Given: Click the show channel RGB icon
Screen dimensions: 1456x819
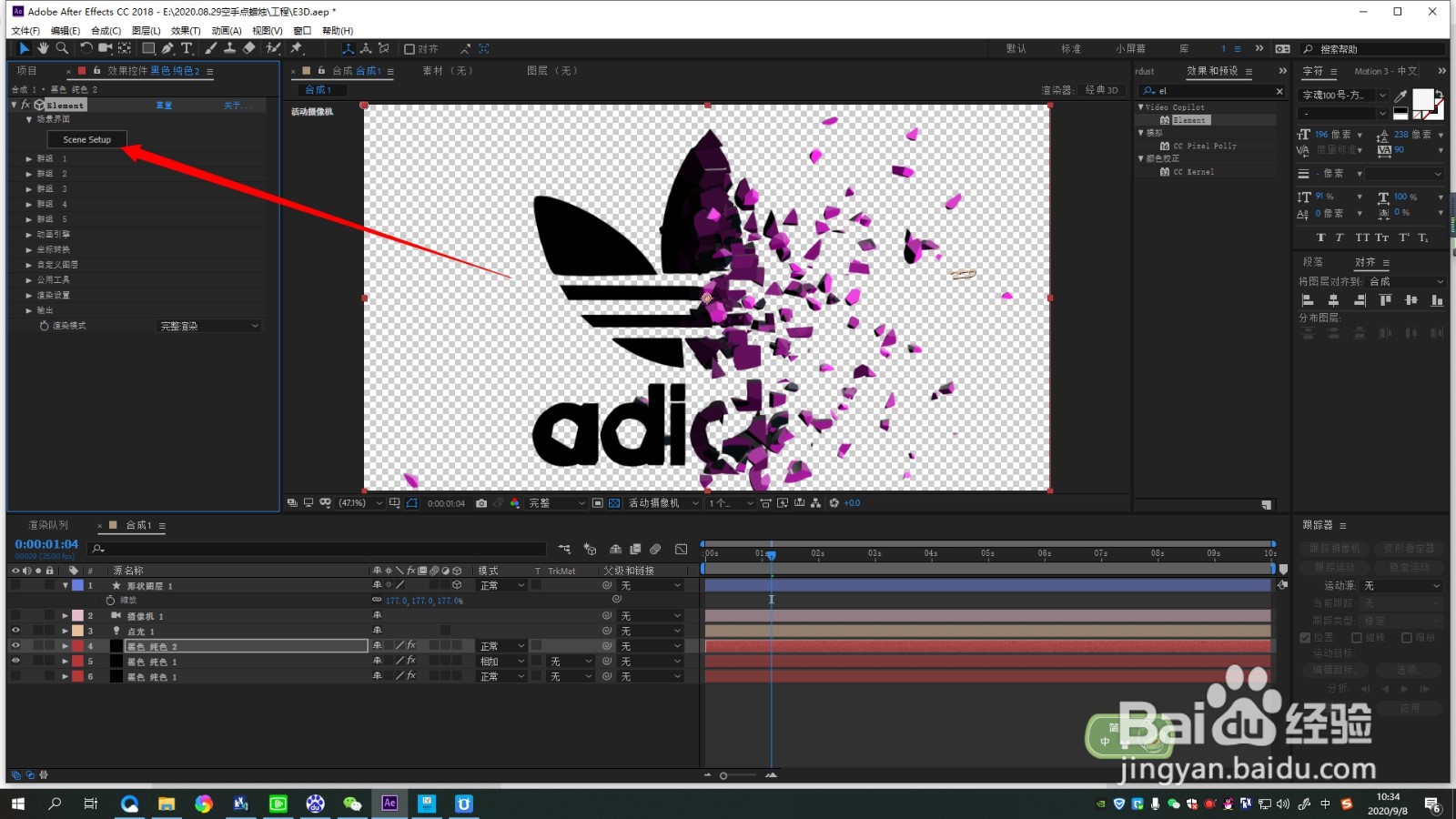Looking at the screenshot, I should (515, 503).
